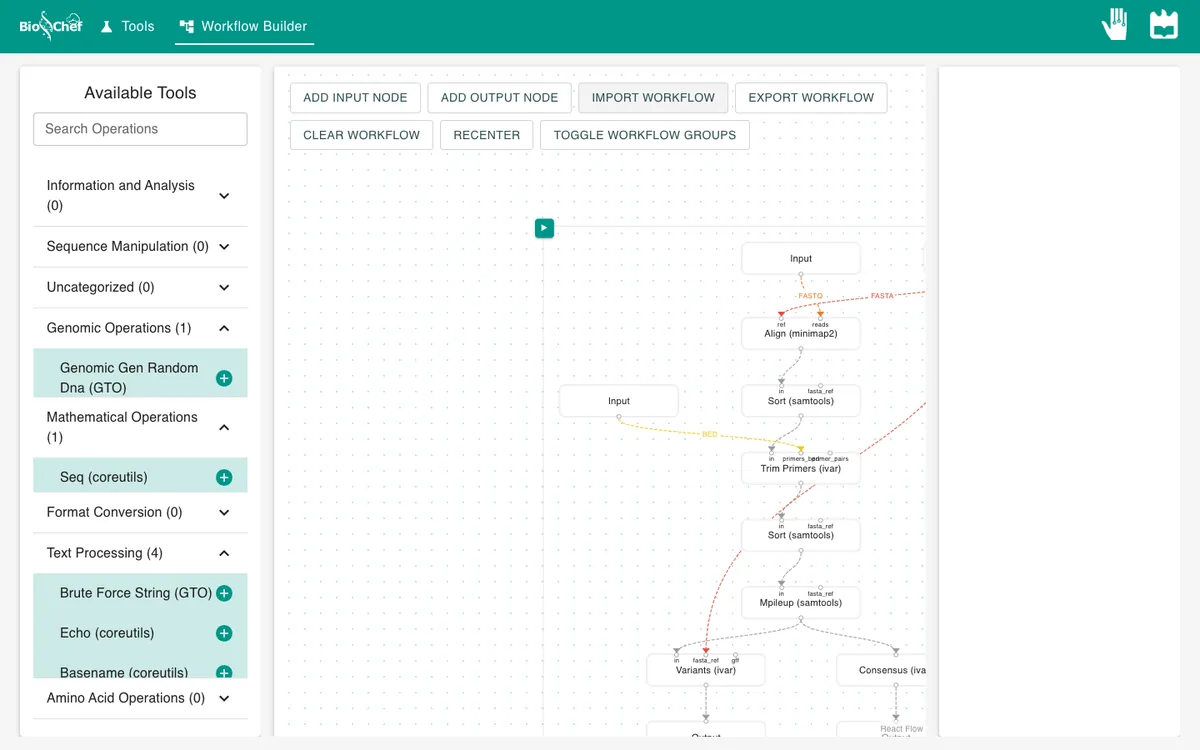Select the Input node connected via BED
This screenshot has width=1200, height=750.
(619, 401)
